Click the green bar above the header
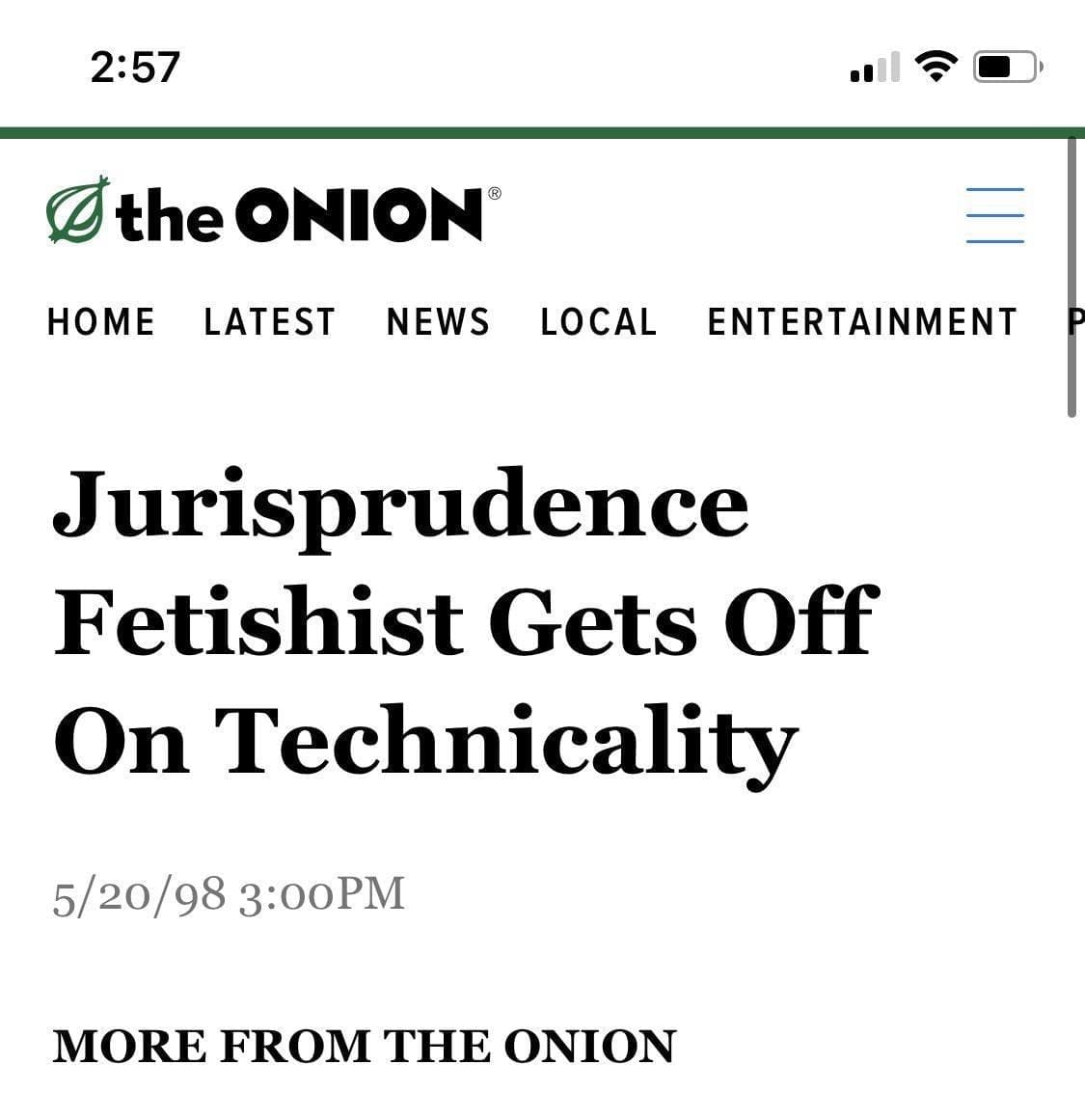Image resolution: width=1085 pixels, height=1120 pixels. click(x=542, y=133)
